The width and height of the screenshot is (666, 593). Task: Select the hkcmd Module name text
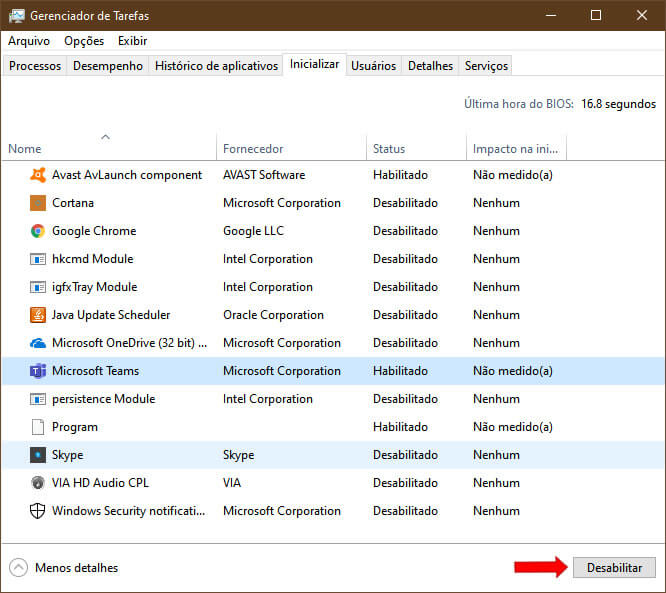(x=93, y=259)
